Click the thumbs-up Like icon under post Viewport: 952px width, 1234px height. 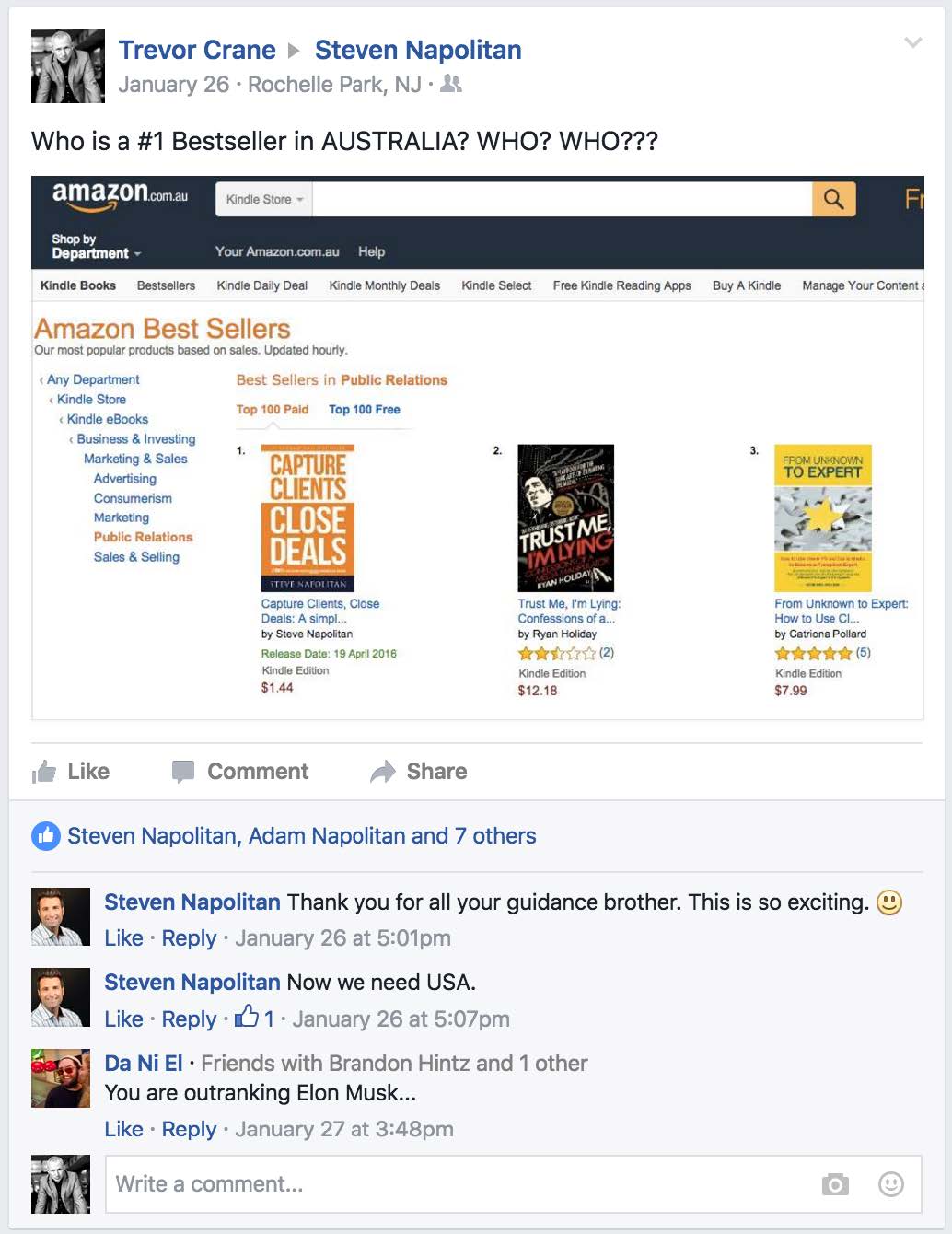[x=44, y=772]
